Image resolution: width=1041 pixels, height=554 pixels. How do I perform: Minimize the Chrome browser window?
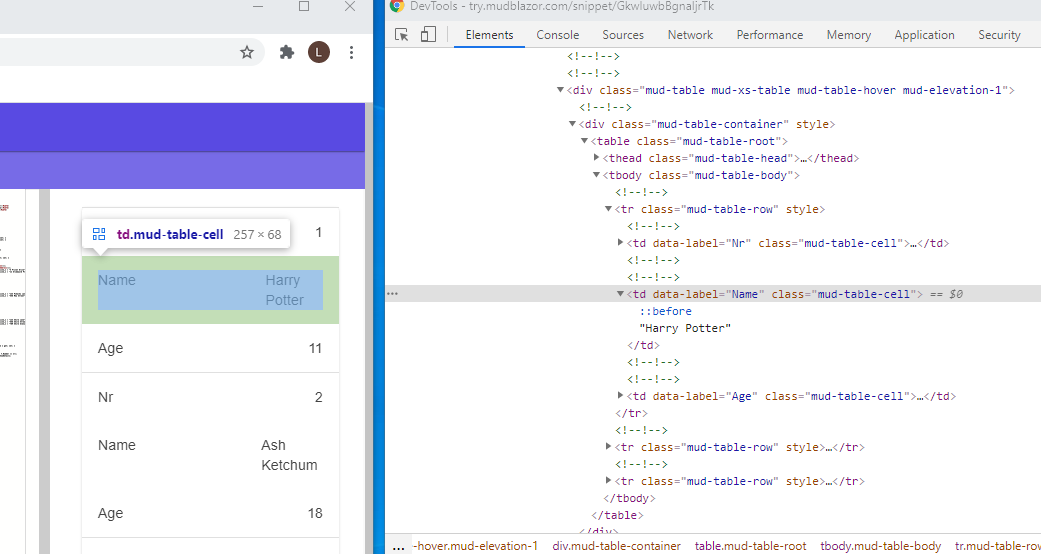[x=258, y=7]
